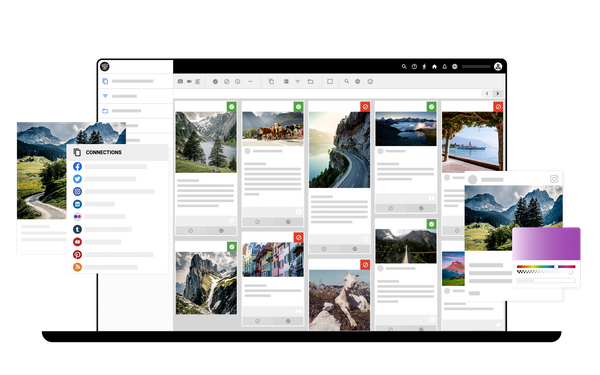Open the user avatar menu at top right
The height and width of the screenshot is (375, 600).
[498, 67]
